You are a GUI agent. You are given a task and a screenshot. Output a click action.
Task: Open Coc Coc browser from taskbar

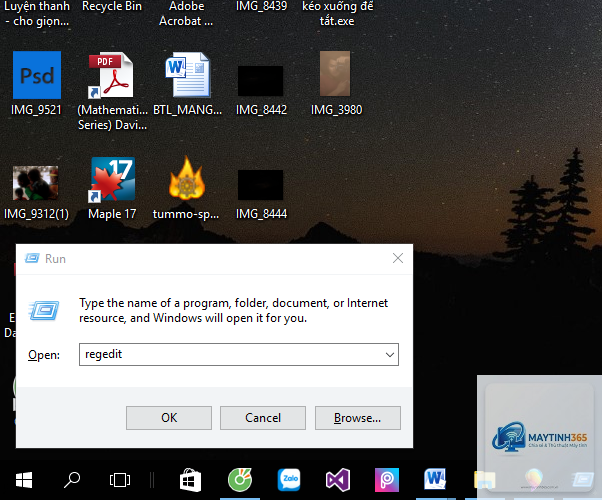[240, 480]
